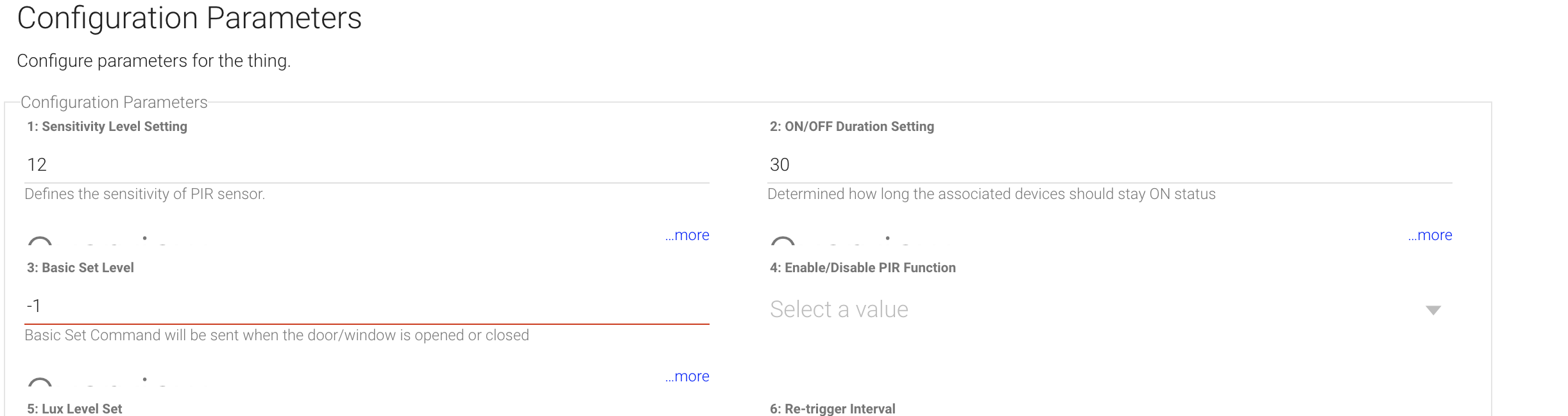Click the 'Determined how long the associated devices' description
1568x416 pixels.
991,194
